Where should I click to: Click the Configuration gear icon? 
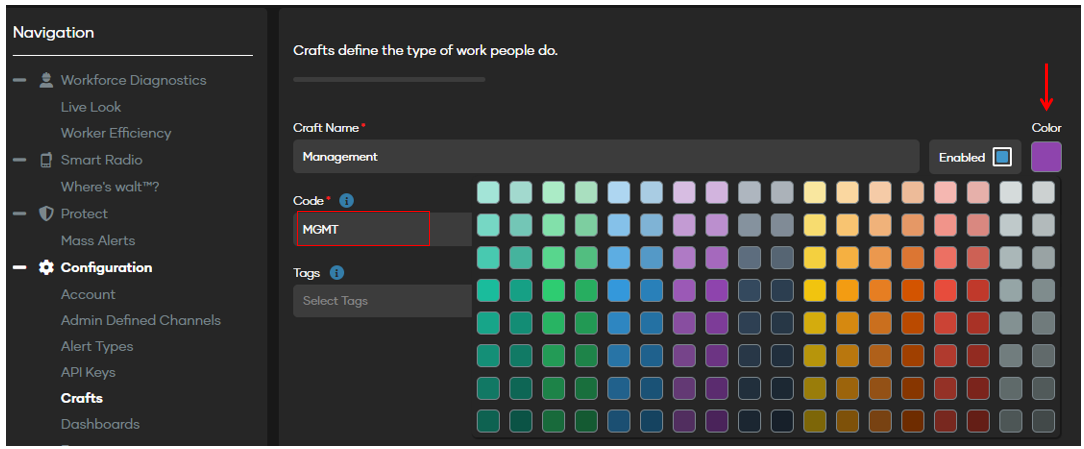(x=46, y=268)
